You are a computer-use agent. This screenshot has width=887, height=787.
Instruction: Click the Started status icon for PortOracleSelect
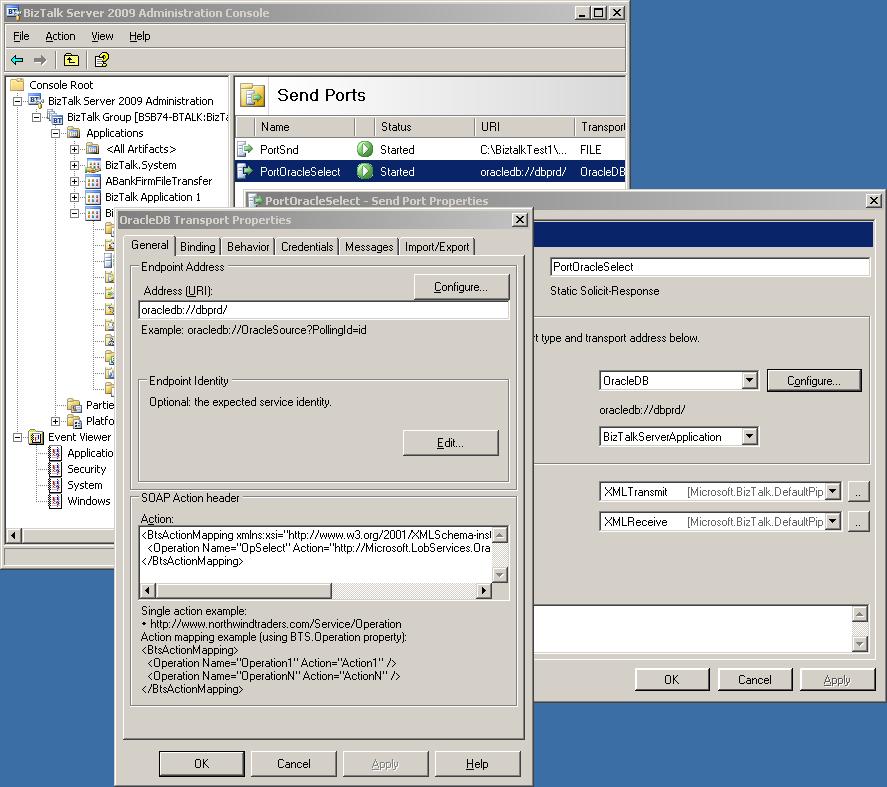(365, 171)
